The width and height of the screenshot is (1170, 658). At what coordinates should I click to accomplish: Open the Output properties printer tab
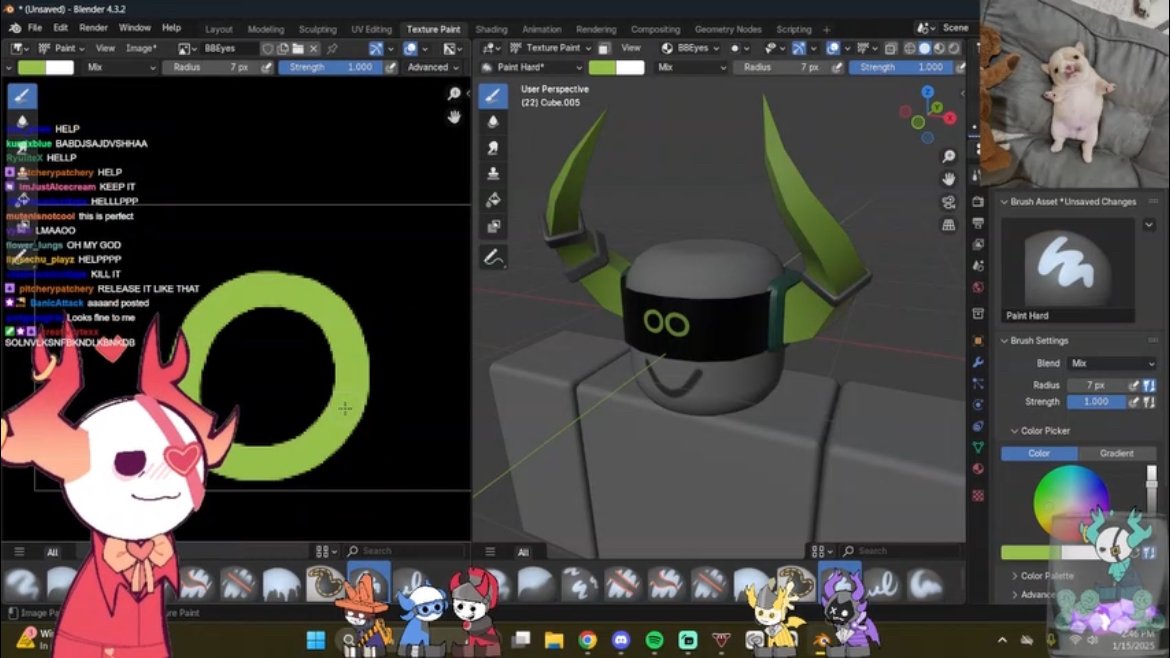(977, 223)
